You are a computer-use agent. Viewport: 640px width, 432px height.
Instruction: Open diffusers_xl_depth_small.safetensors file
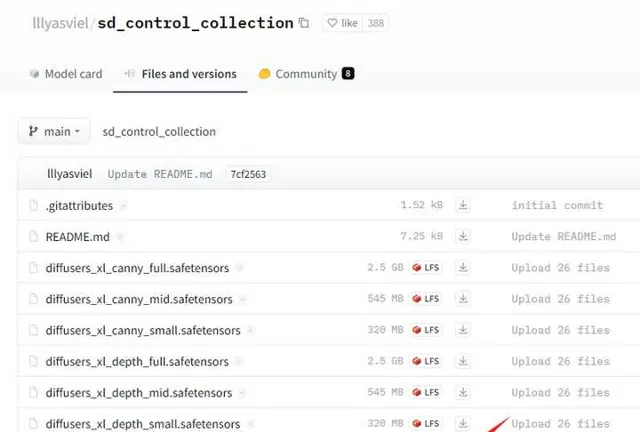(x=143, y=424)
